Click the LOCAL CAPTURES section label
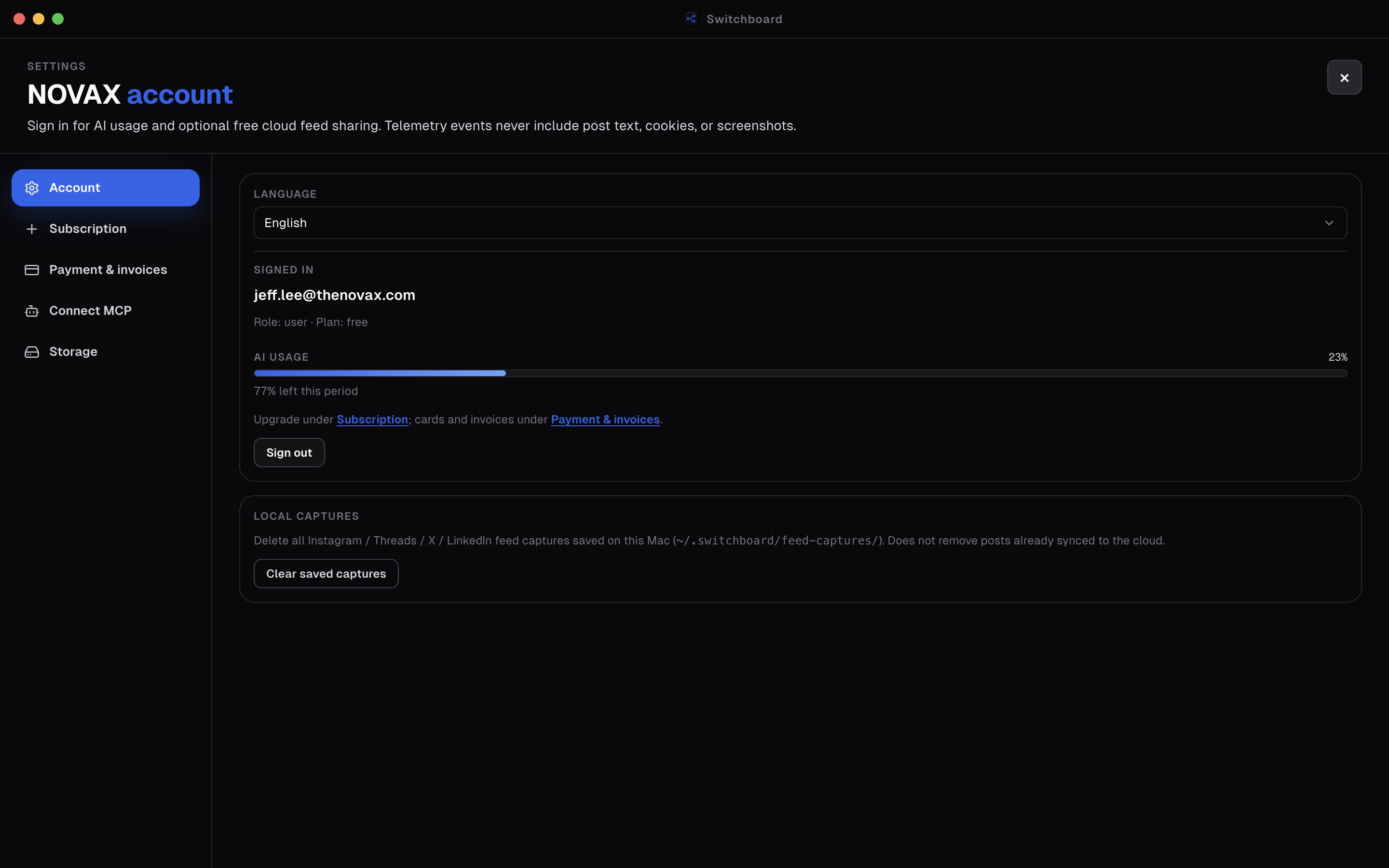Screen dimensions: 1389x868 click(307, 516)
